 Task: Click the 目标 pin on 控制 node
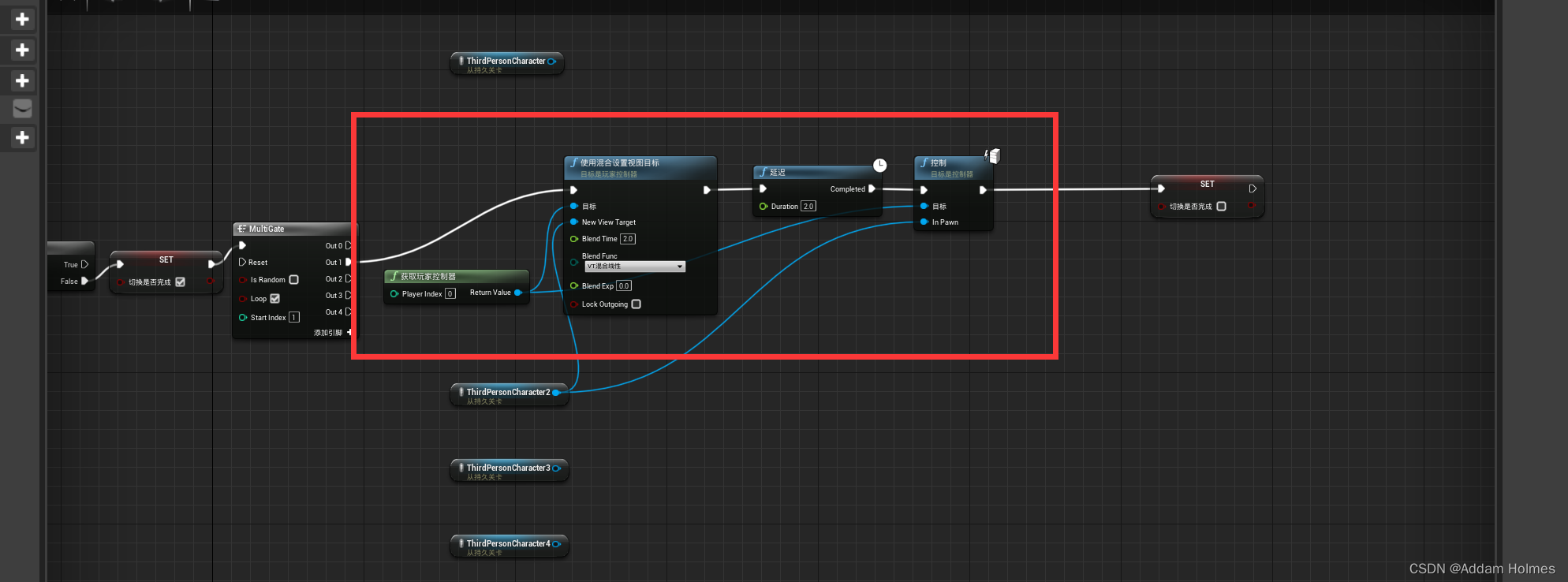coord(924,206)
